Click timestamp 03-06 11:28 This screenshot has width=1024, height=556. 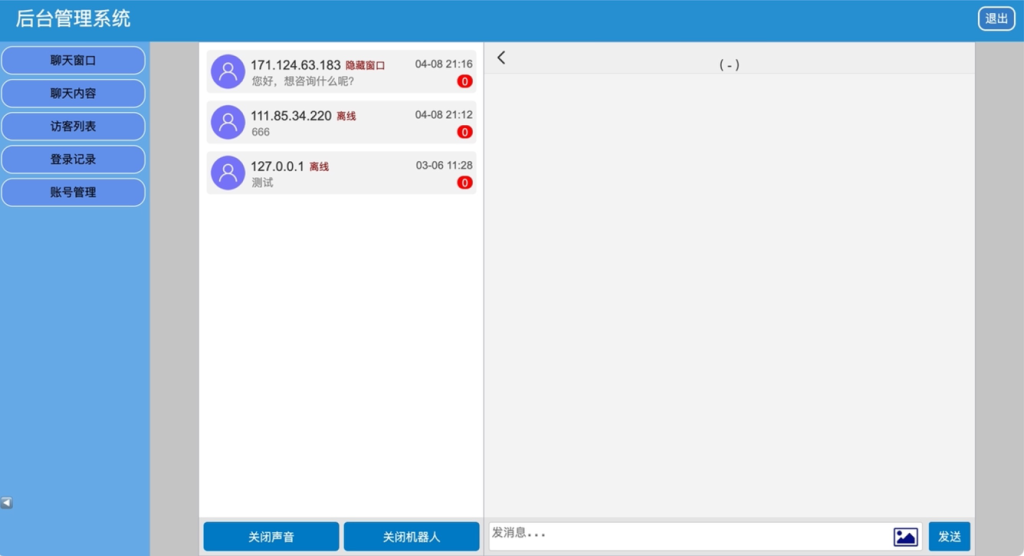pyautogui.click(x=443, y=165)
